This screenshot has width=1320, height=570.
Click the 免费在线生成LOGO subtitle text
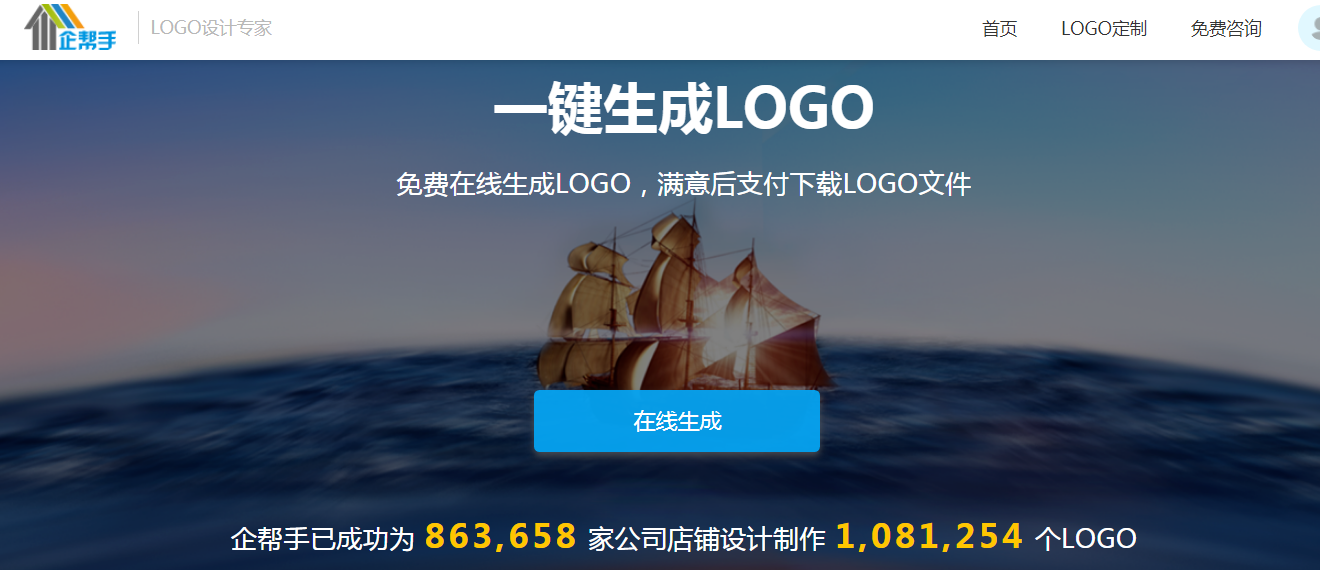683,184
